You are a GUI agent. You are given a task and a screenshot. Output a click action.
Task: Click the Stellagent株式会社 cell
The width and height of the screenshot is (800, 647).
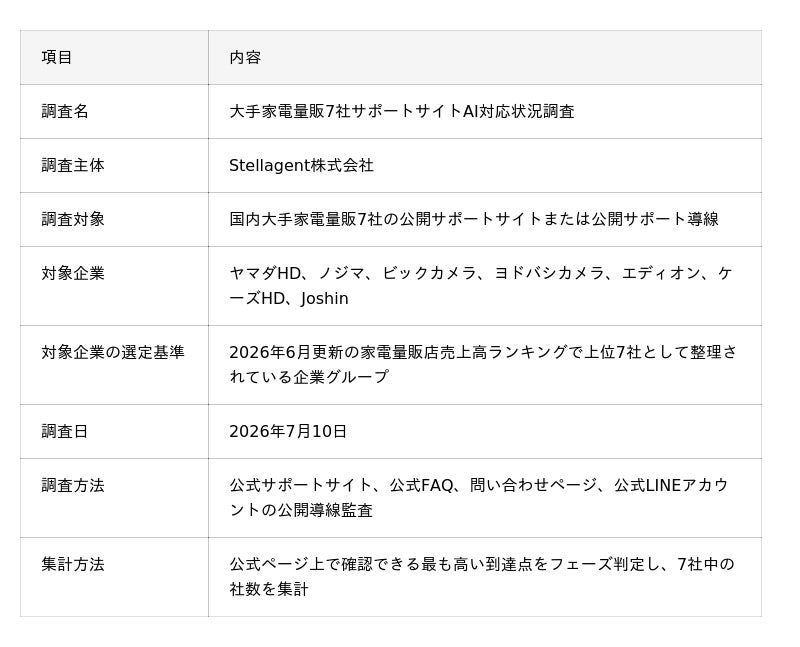click(x=301, y=165)
